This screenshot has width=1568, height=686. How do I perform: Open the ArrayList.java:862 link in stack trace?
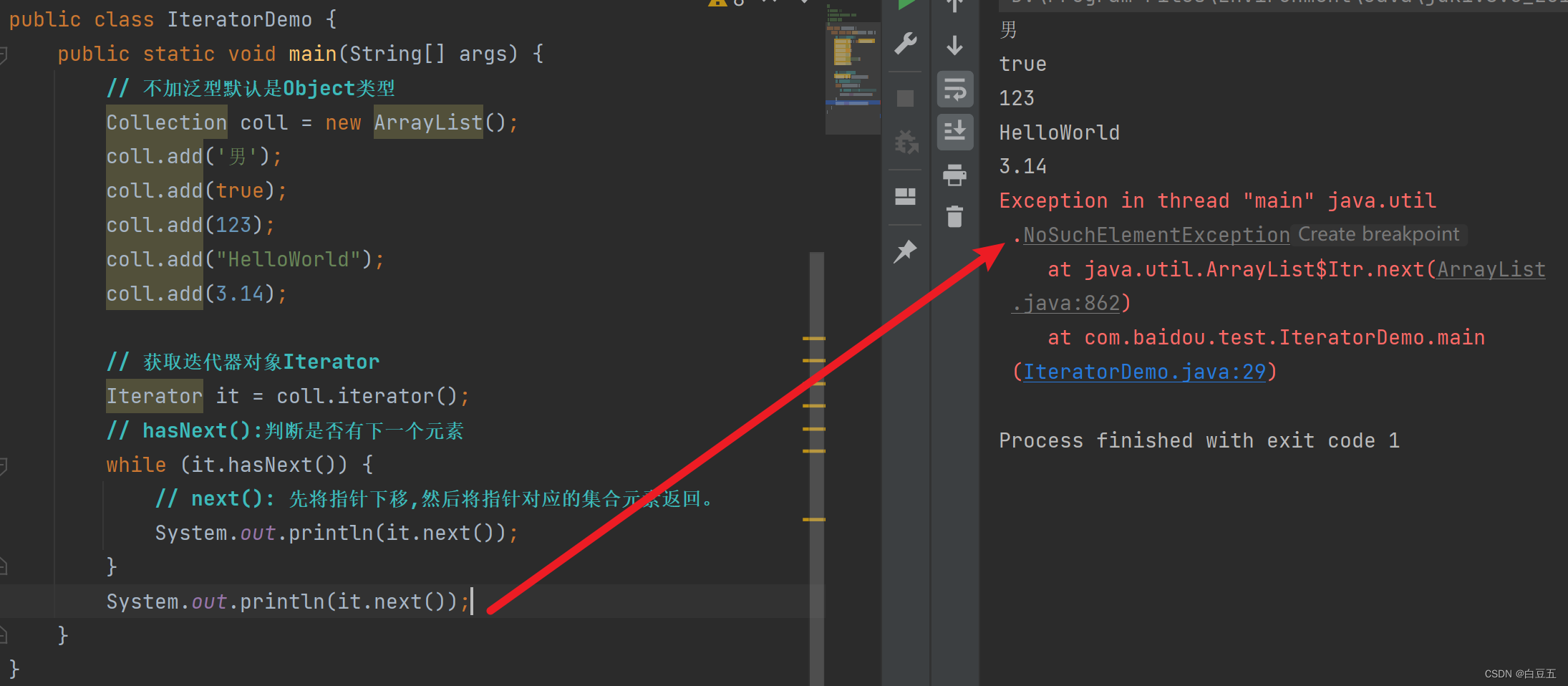1491,269
